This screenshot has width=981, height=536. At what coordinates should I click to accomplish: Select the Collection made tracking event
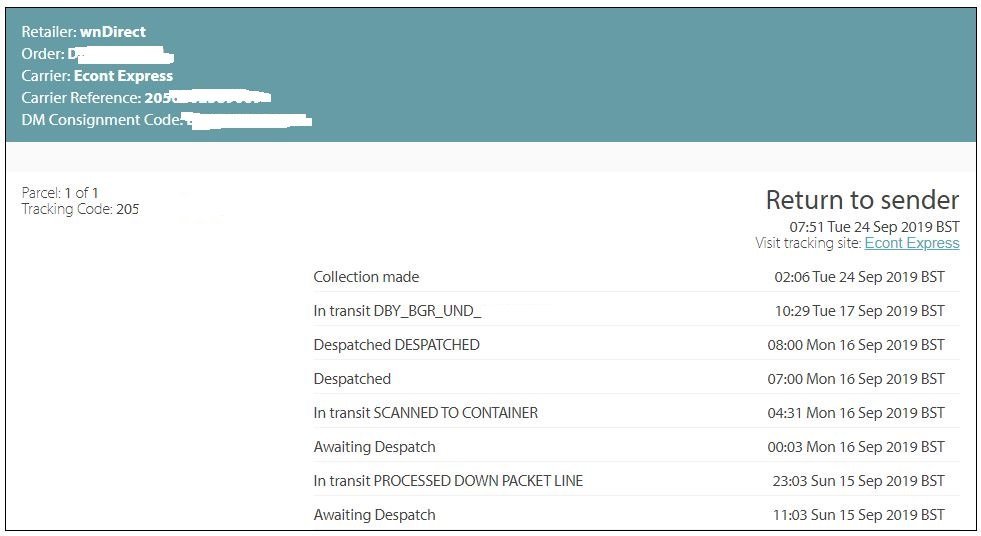pyautogui.click(x=366, y=277)
